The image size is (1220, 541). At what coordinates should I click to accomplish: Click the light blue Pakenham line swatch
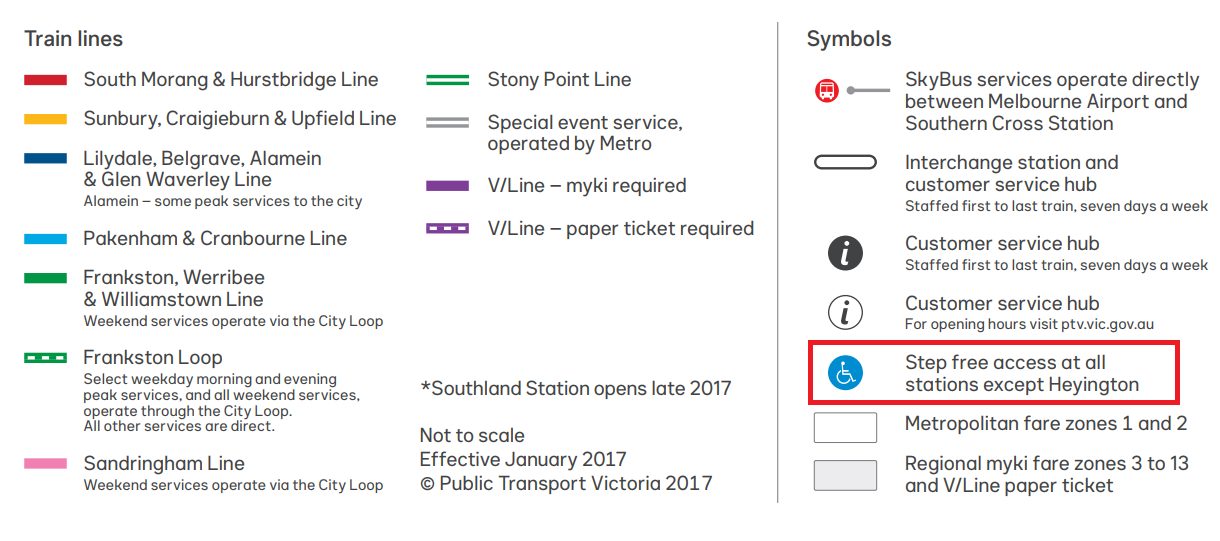(46, 239)
